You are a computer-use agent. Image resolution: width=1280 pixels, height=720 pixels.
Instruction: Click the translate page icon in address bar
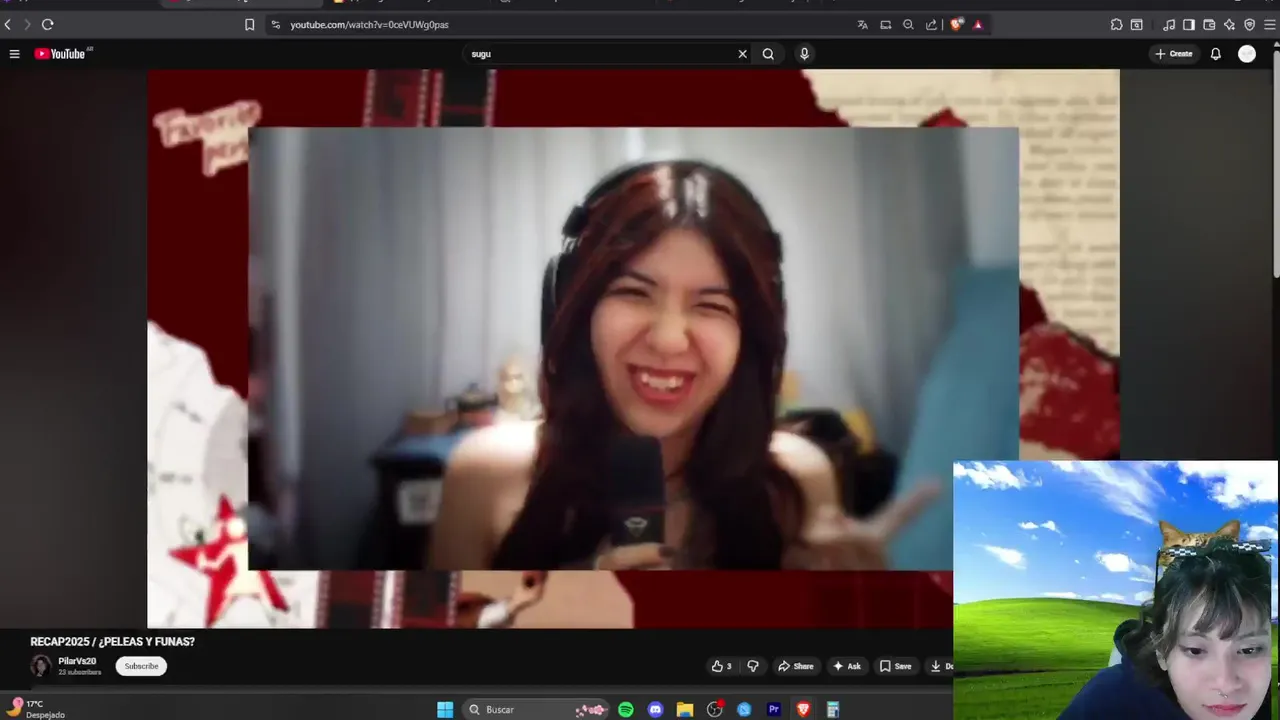click(x=863, y=24)
